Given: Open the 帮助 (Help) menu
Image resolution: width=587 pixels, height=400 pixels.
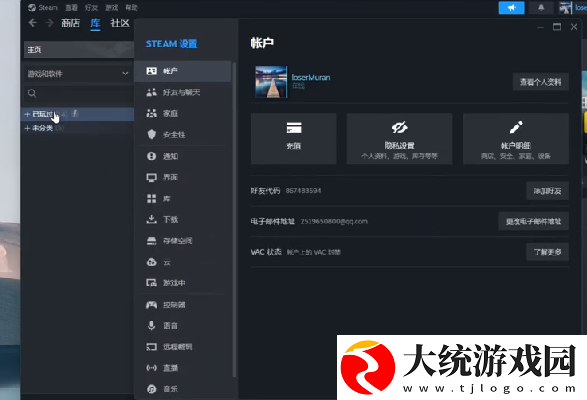Looking at the screenshot, I should point(131,7).
